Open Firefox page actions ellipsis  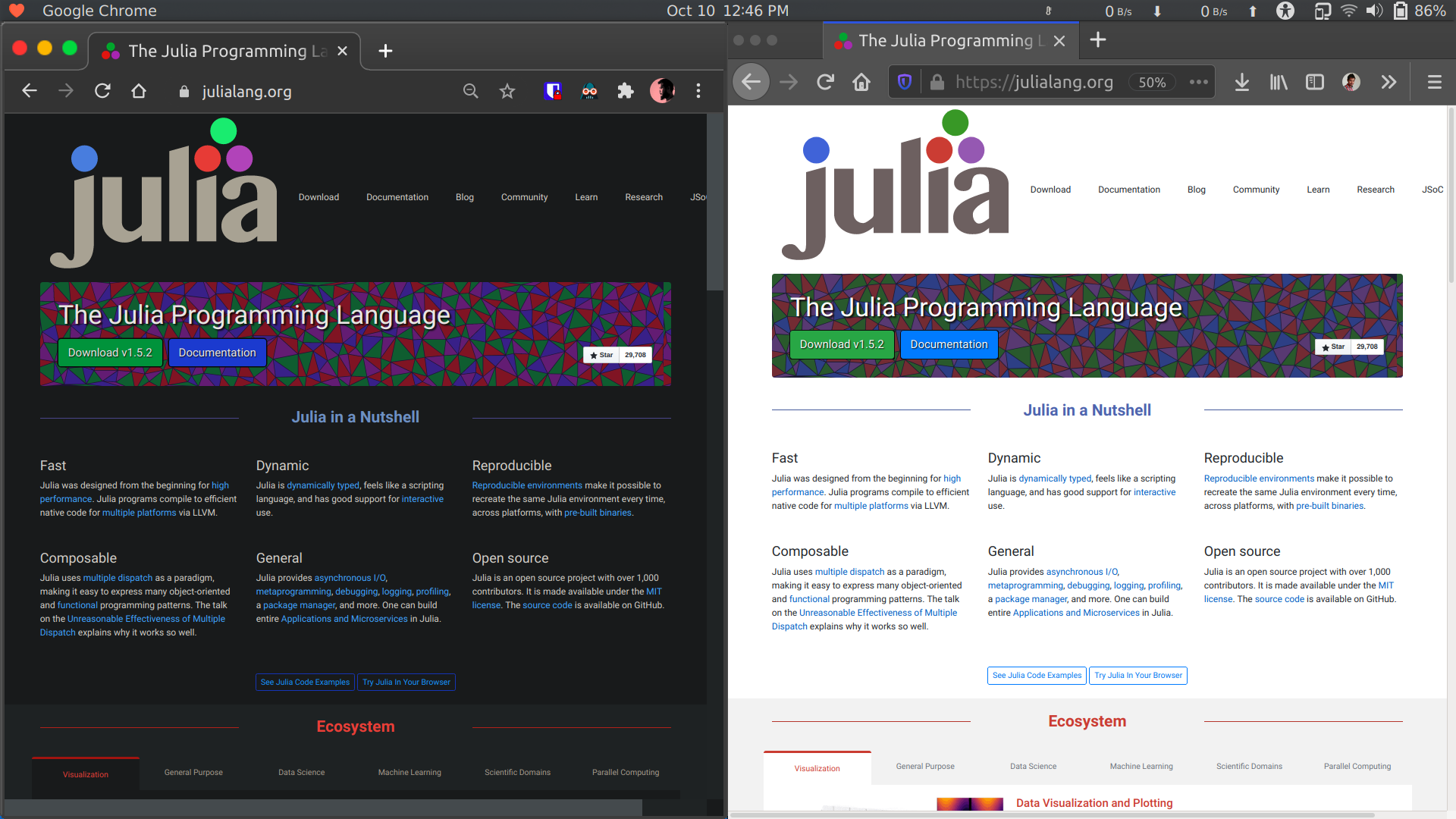point(1199,82)
